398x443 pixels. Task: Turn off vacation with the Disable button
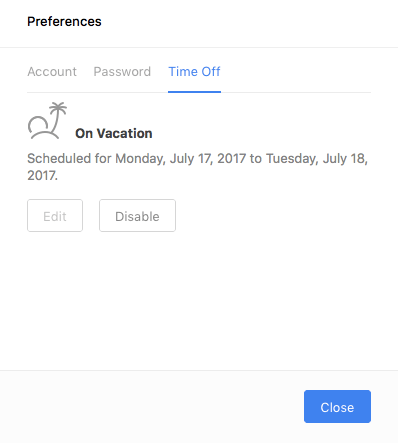(137, 216)
